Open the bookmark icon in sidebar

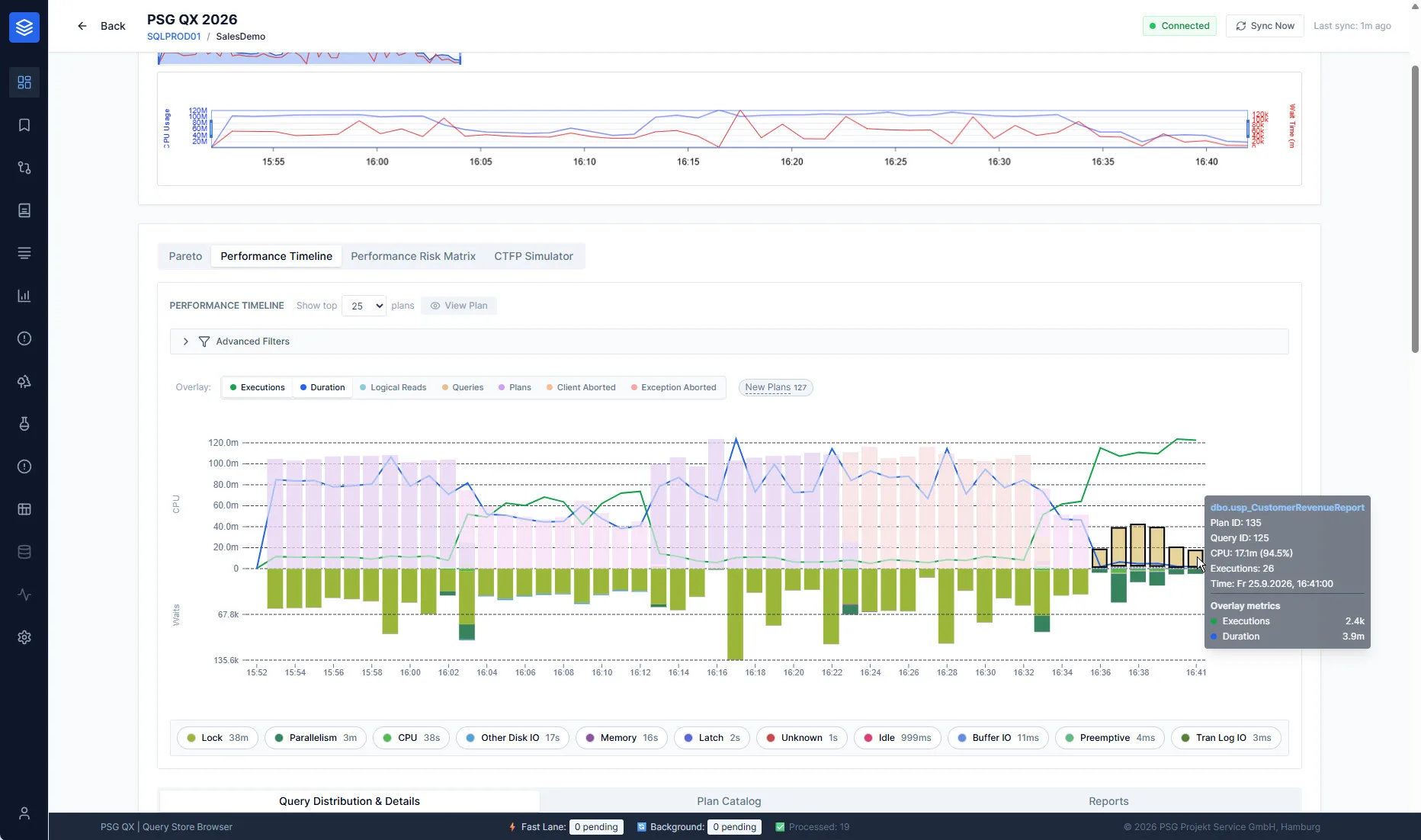tap(24, 125)
